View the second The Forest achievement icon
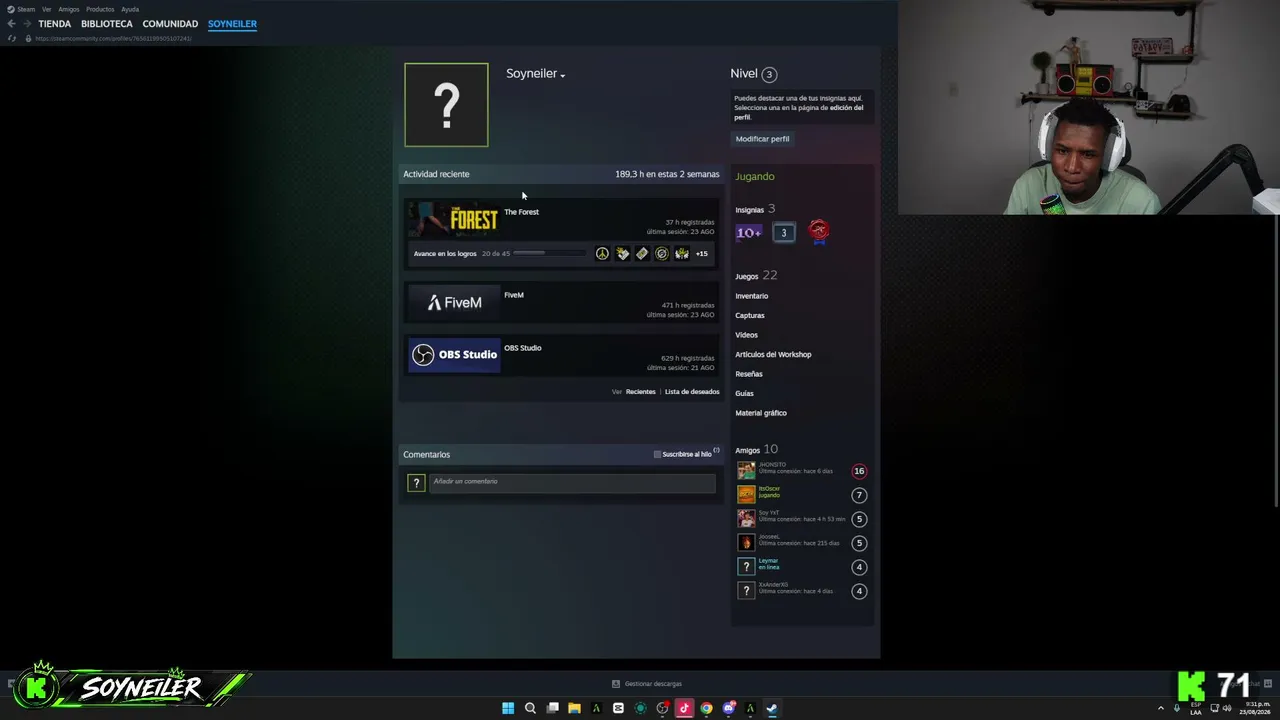1280x720 pixels. tap(622, 254)
